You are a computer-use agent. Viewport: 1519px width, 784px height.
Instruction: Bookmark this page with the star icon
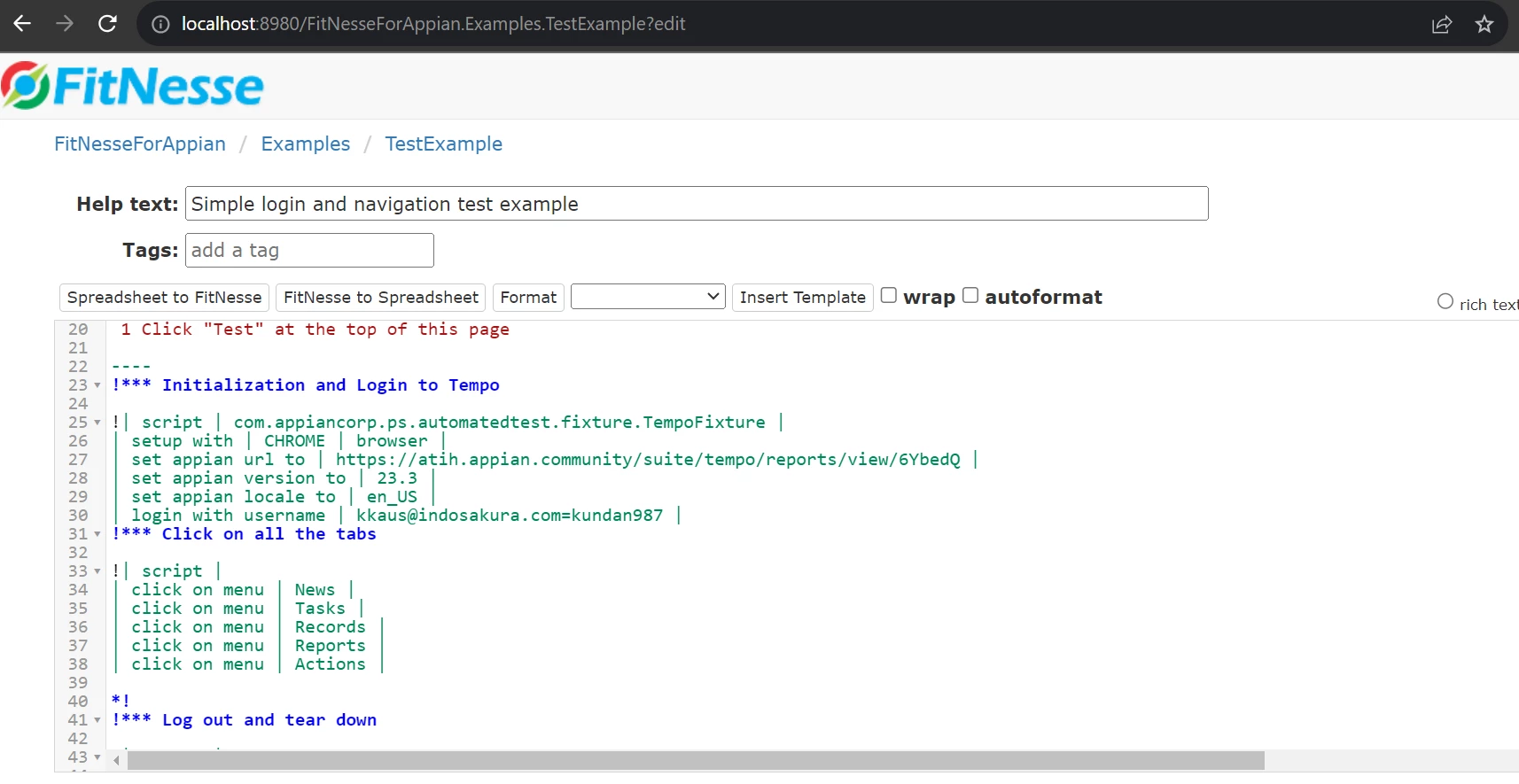tap(1484, 24)
